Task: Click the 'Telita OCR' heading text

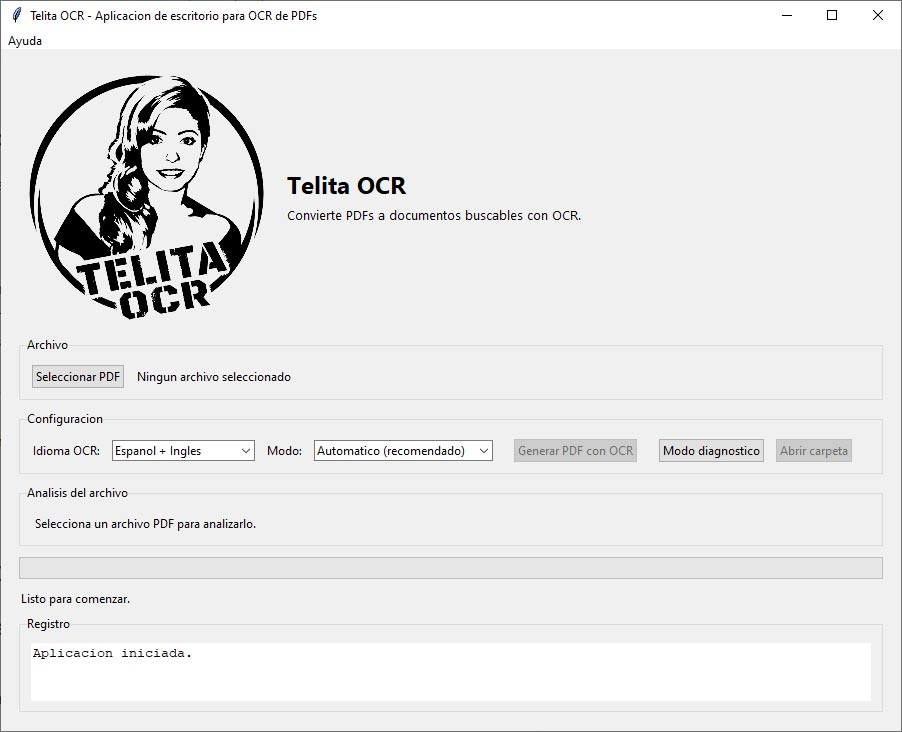Action: tap(346, 186)
